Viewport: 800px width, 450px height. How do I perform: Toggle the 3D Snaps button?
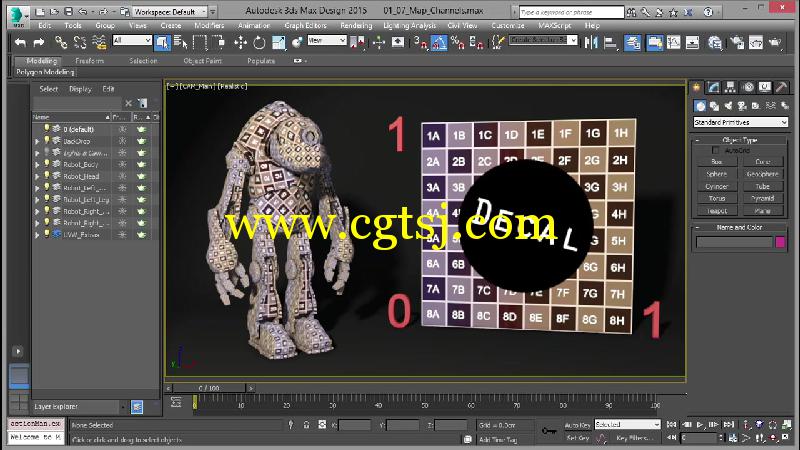[420, 43]
